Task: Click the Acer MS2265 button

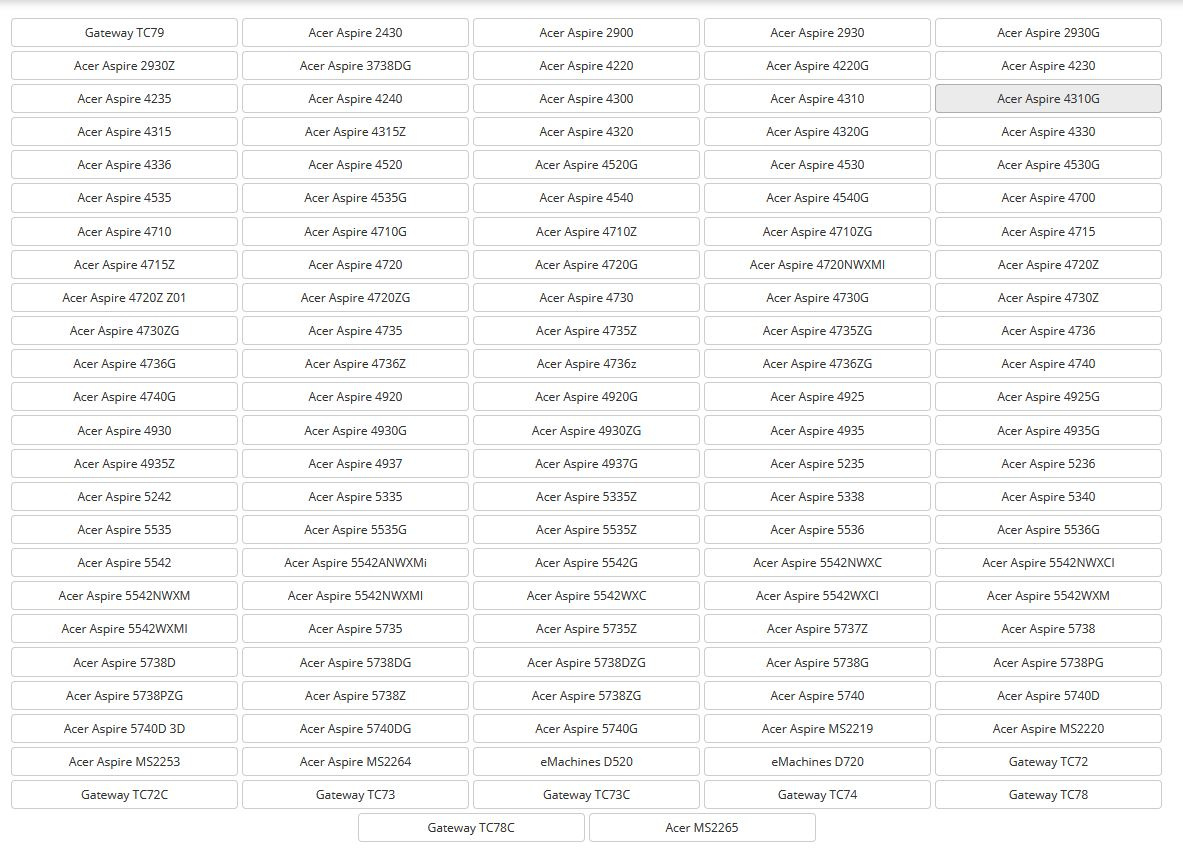Action: tap(702, 828)
